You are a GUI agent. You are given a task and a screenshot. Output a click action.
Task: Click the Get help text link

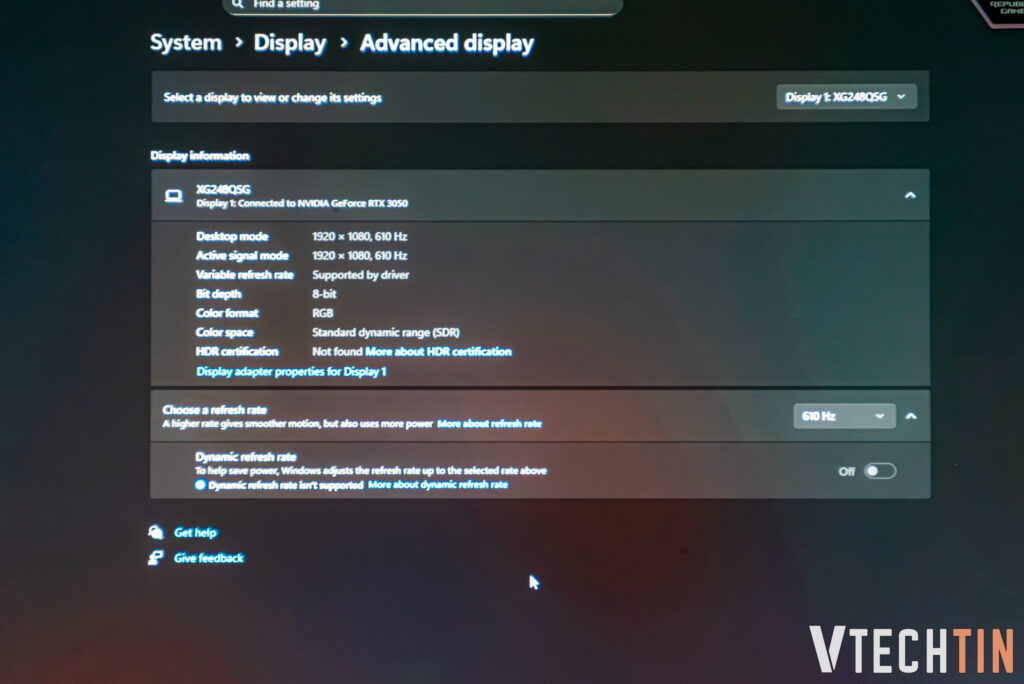click(x=195, y=533)
